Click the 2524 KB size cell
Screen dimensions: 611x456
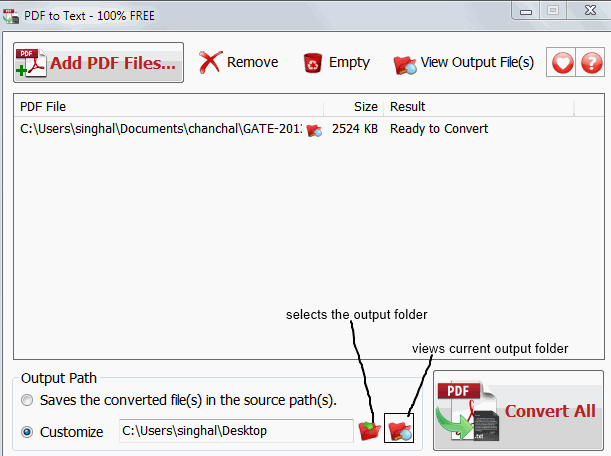click(x=355, y=129)
